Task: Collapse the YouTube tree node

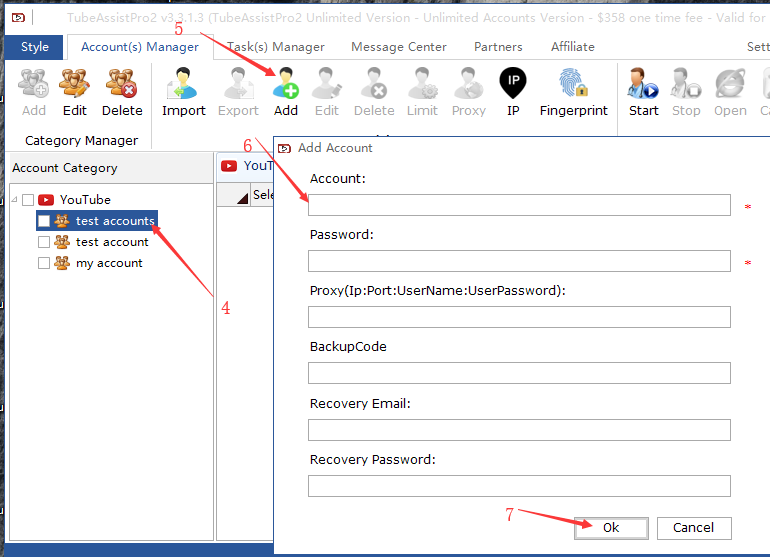Action: 14,200
